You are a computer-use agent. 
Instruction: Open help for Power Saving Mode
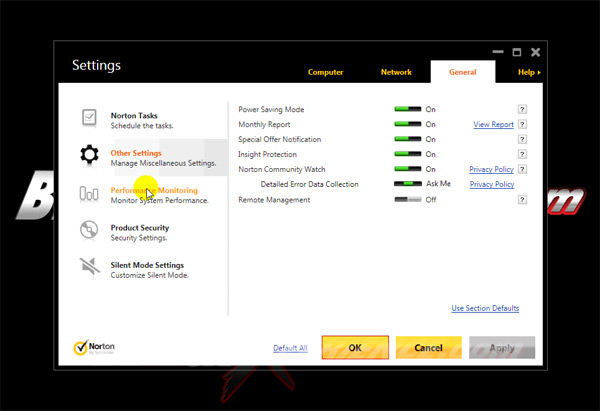[x=522, y=109]
